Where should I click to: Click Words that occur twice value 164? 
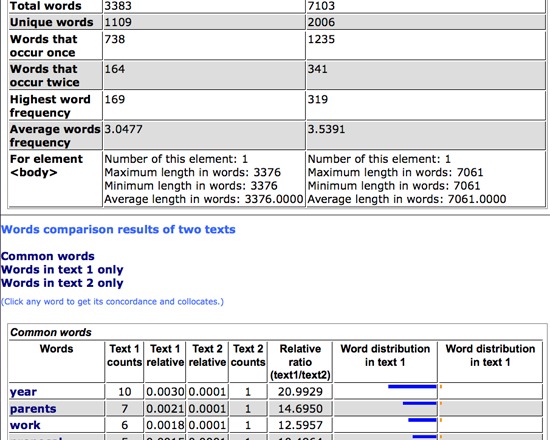pos(115,69)
